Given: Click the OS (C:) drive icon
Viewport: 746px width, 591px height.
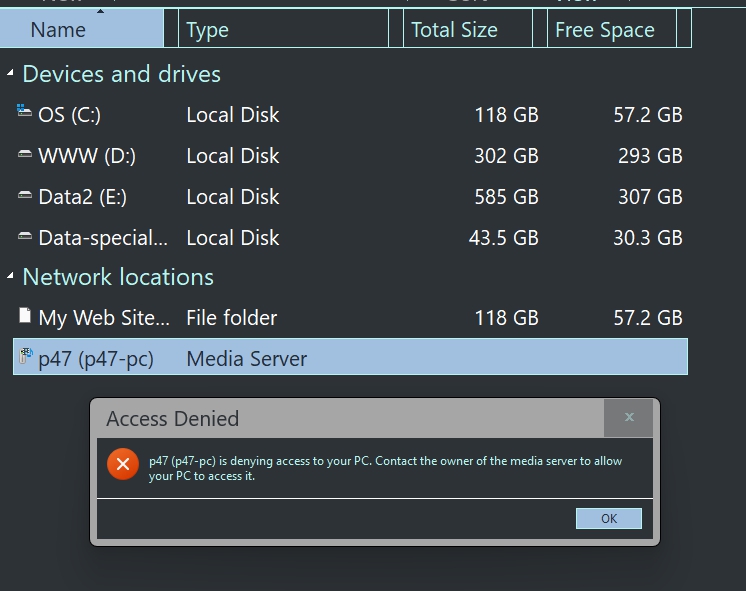Looking at the screenshot, I should tap(25, 113).
